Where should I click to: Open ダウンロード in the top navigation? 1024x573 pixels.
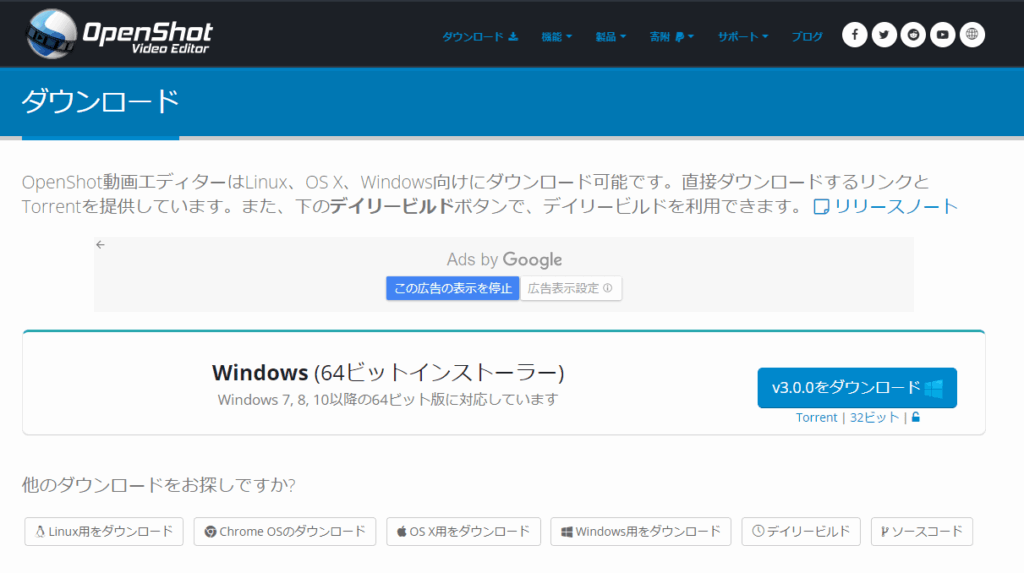point(480,37)
